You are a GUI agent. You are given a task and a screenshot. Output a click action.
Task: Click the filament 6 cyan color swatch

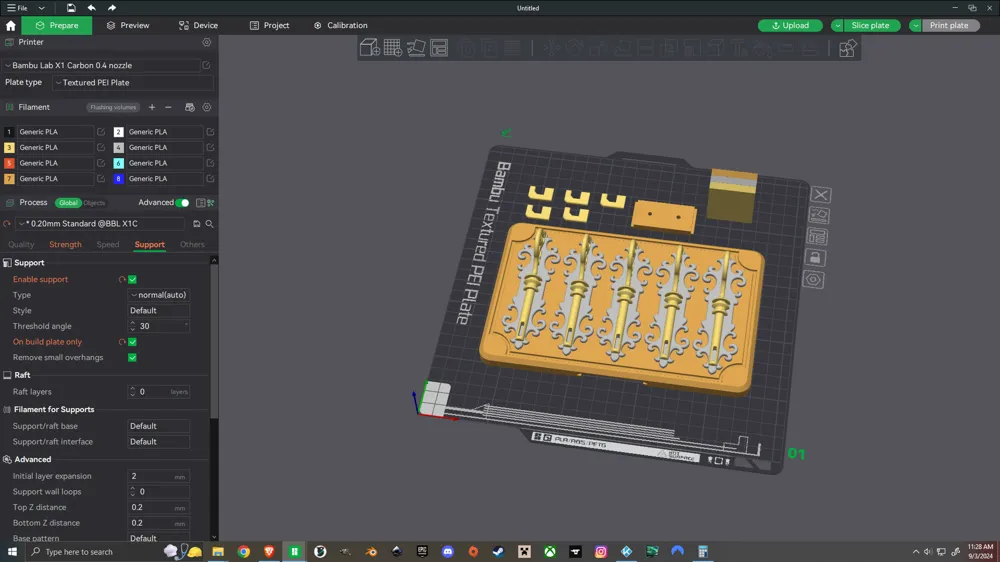point(118,163)
